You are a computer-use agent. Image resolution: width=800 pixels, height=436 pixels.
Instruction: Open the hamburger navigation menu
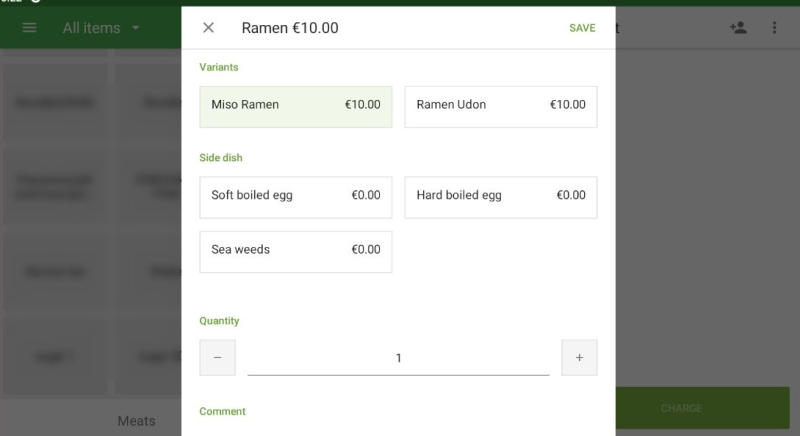(29, 28)
